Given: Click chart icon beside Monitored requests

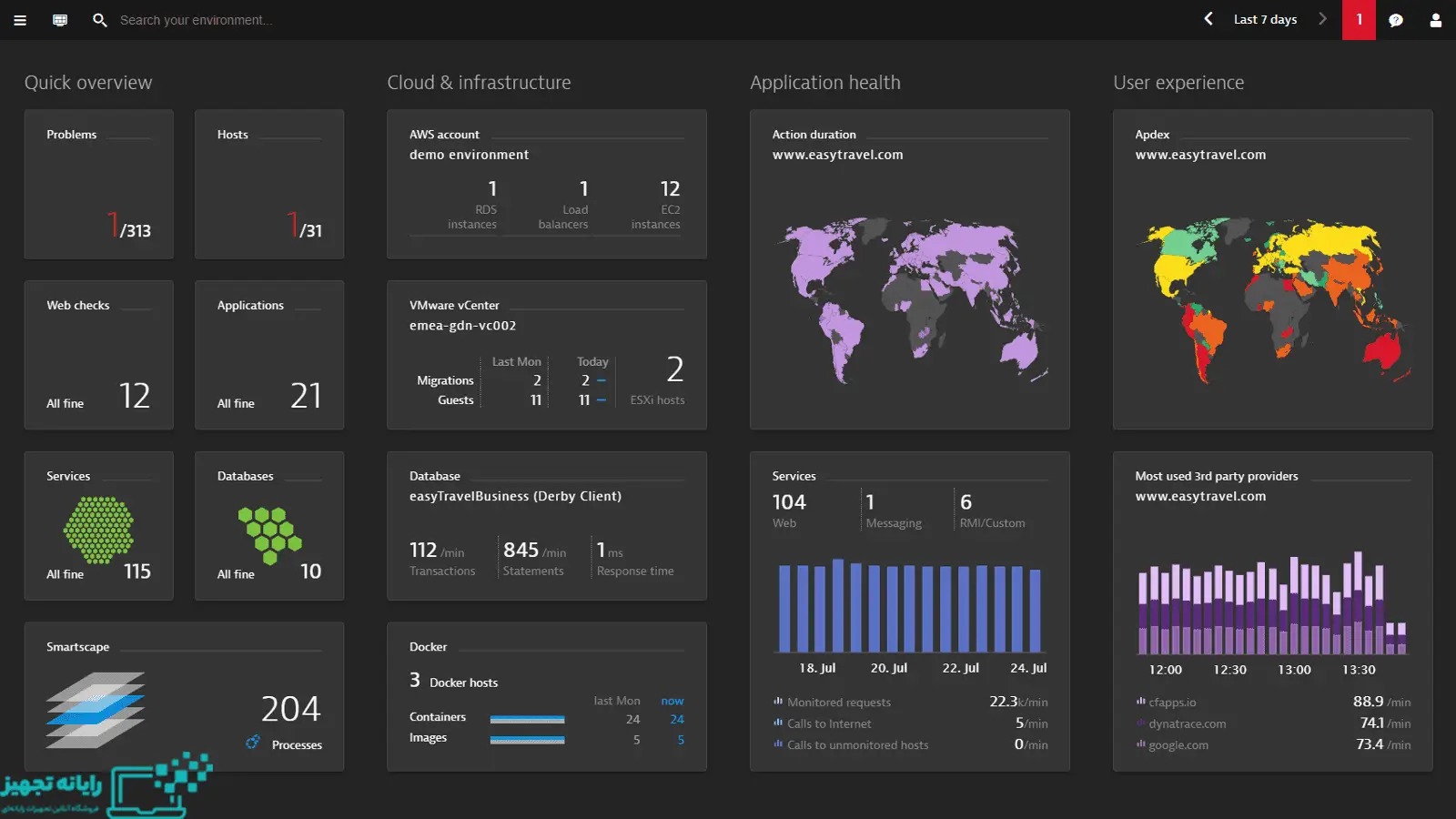Looking at the screenshot, I should pos(778,702).
